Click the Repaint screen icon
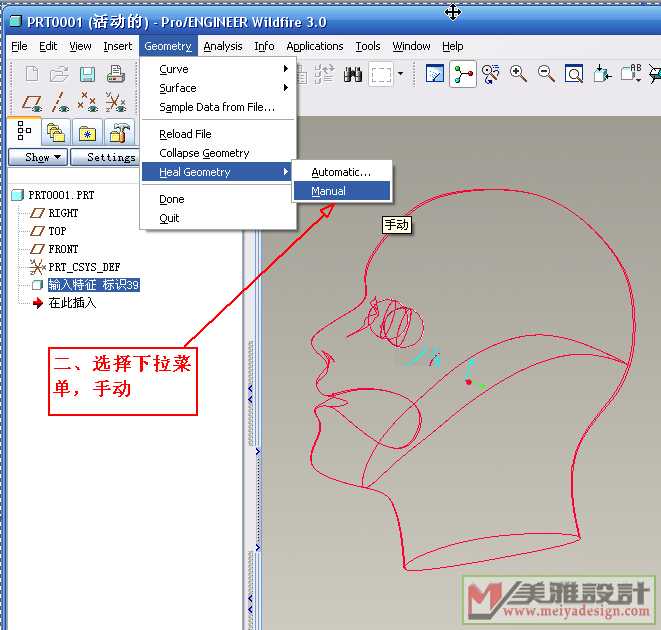The image size is (661, 630). tap(435, 74)
